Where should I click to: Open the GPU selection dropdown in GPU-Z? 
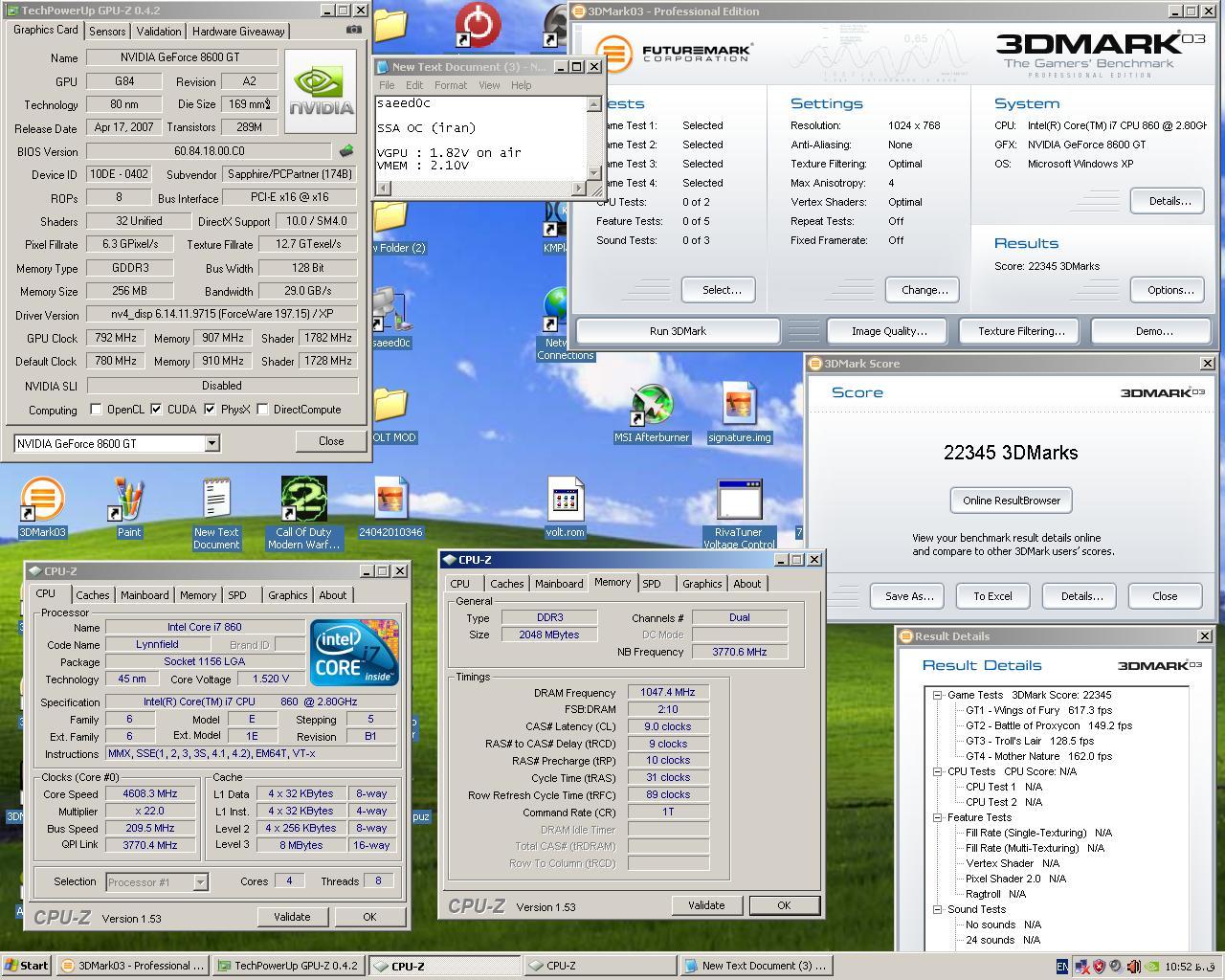click(x=212, y=443)
